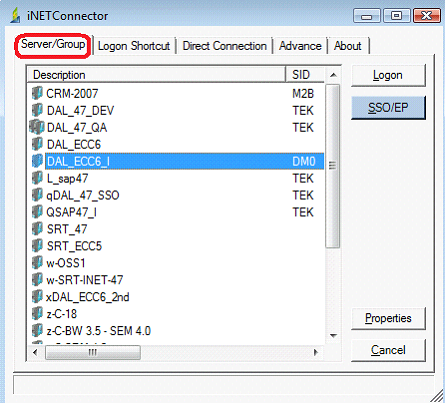Click the Cancel button
The image size is (446, 404).
(388, 350)
